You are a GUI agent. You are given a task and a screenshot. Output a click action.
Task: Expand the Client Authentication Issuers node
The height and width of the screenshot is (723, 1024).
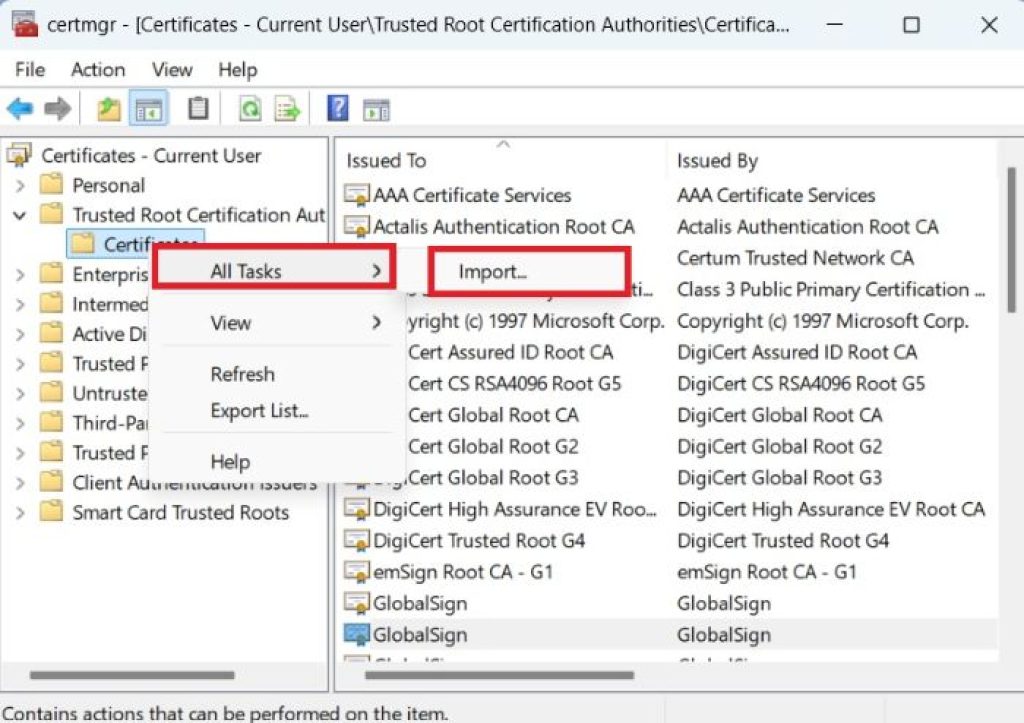pos(20,483)
